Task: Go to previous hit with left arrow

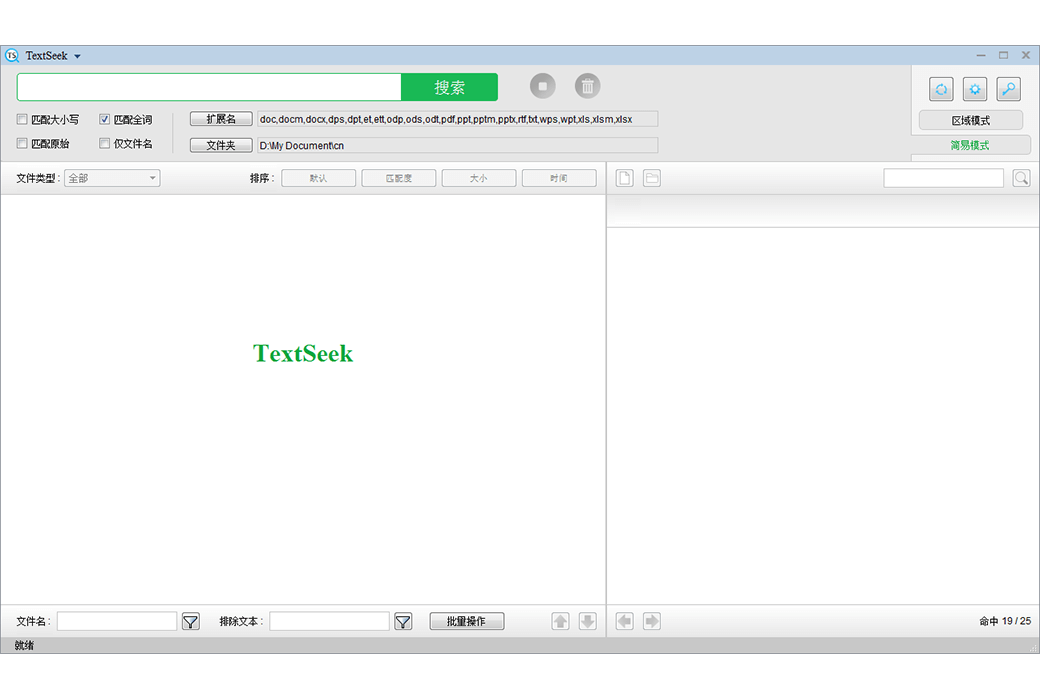Action: pos(625,622)
